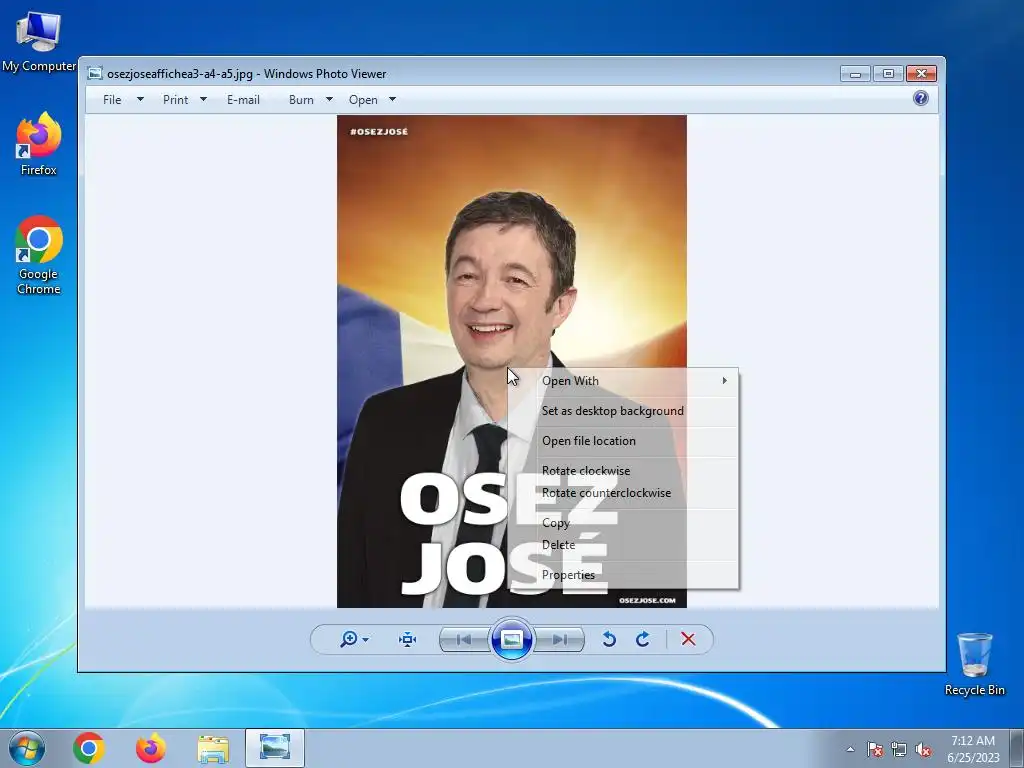
Task: Click the E-mail toolbar button
Action: 244,100
